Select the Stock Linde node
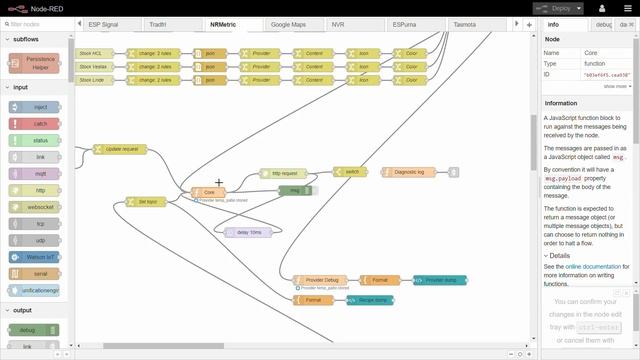Viewport: 640px width, 360px height. 94,80
